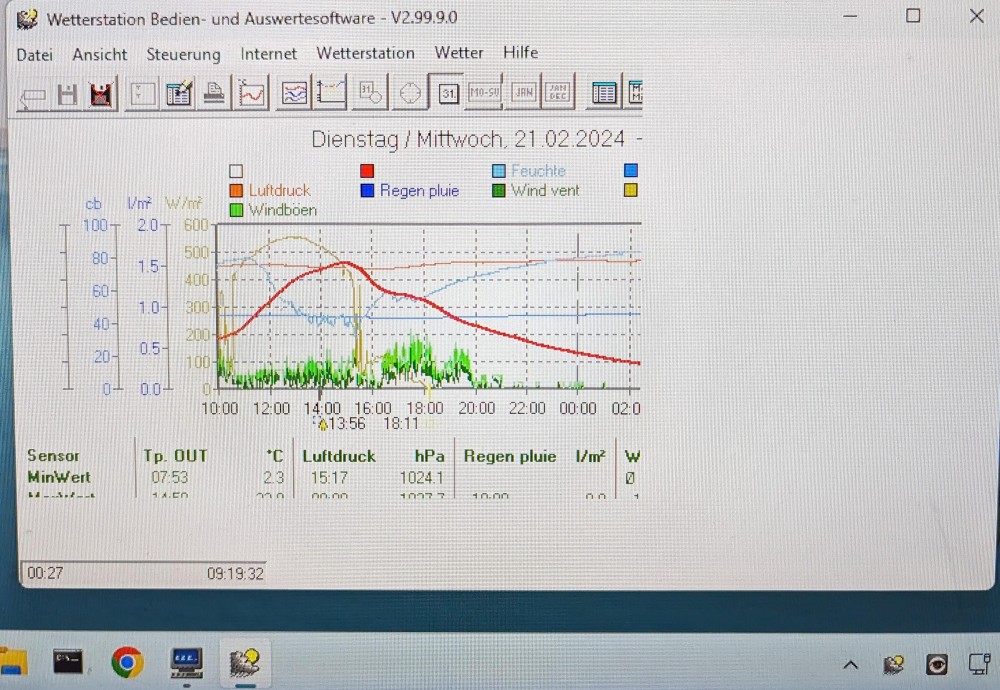Toggle the Regen pluie blue legend box
The width and height of the screenshot is (1000, 690).
tap(367, 190)
